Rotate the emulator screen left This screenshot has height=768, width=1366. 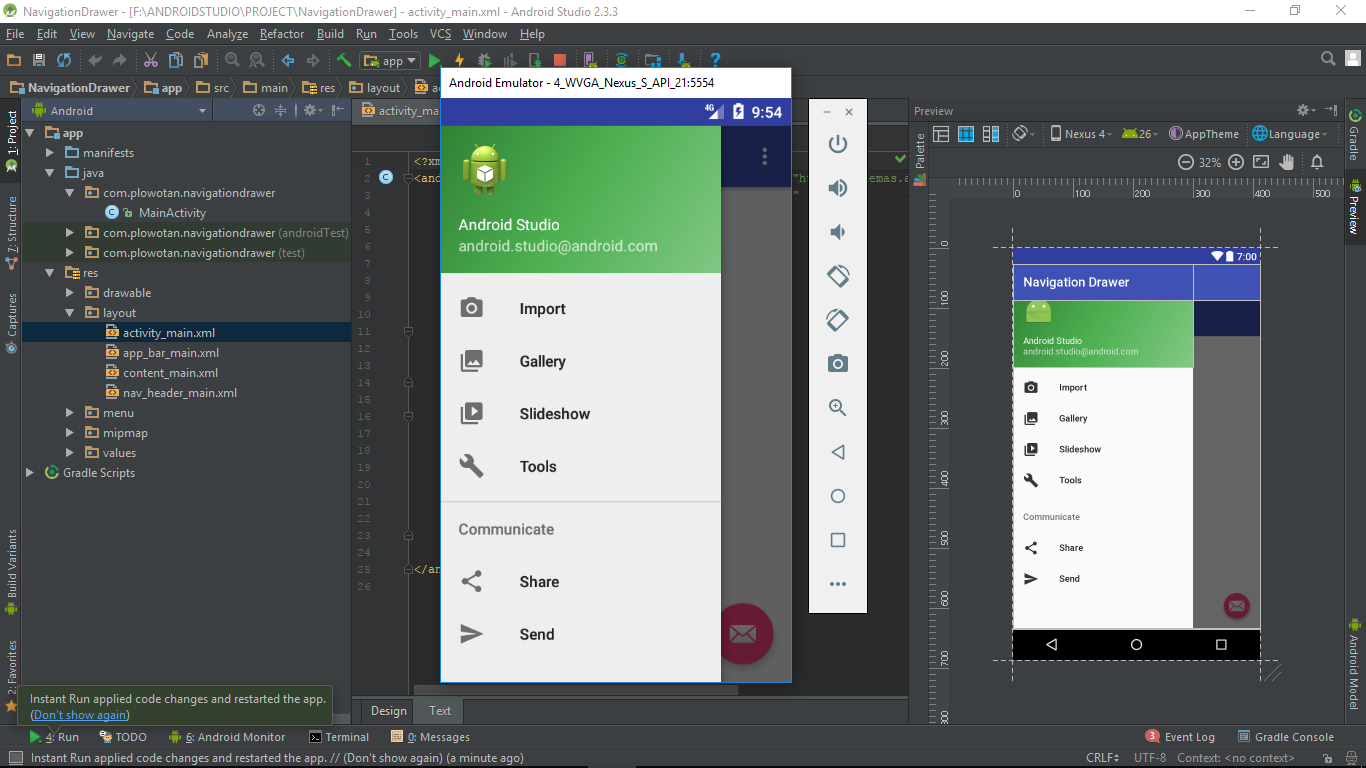pyautogui.click(x=838, y=275)
